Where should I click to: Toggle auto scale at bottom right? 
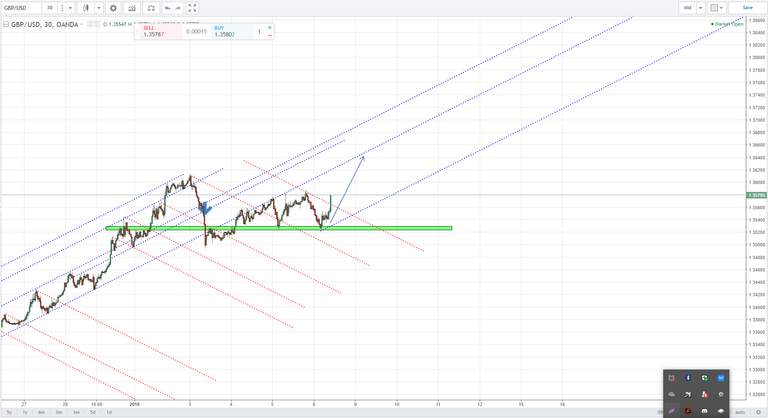point(740,412)
